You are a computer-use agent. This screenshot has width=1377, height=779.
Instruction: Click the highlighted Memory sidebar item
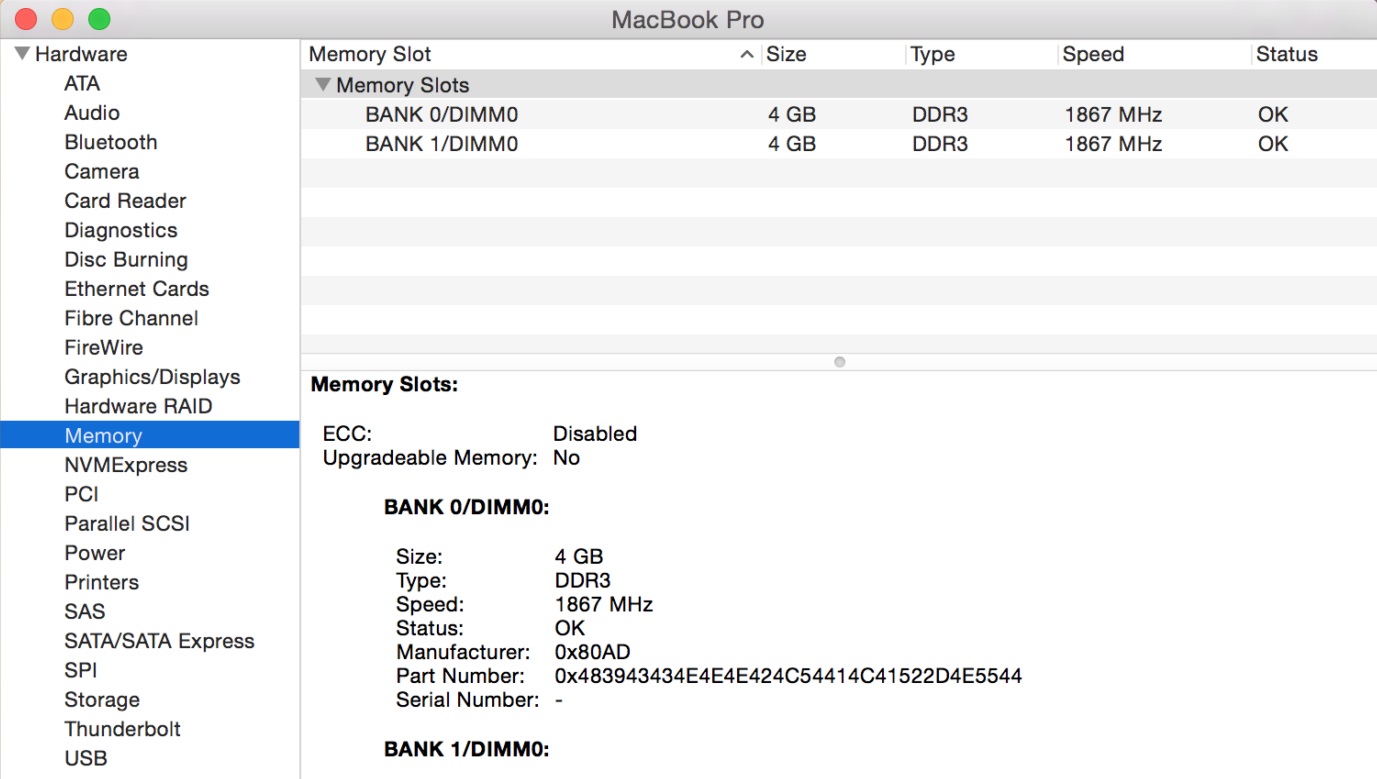point(150,435)
